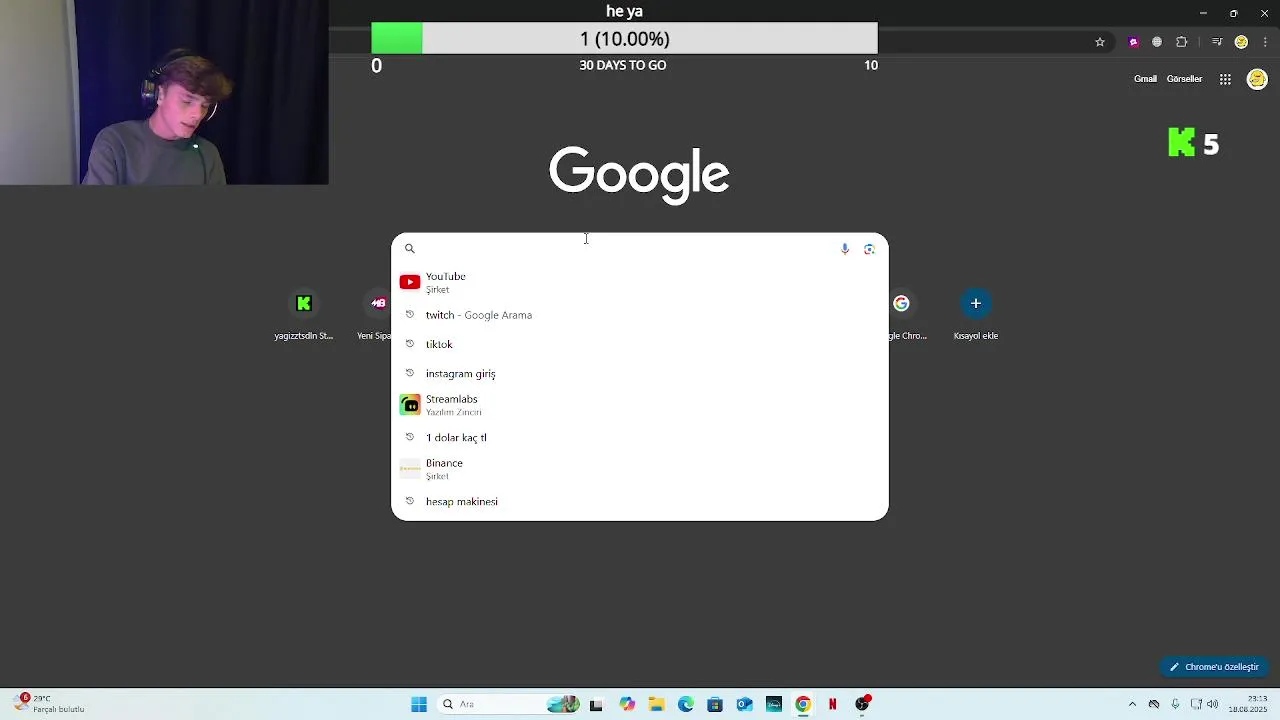
Task: Open the weather widget on the taskbar
Action: tap(50, 704)
